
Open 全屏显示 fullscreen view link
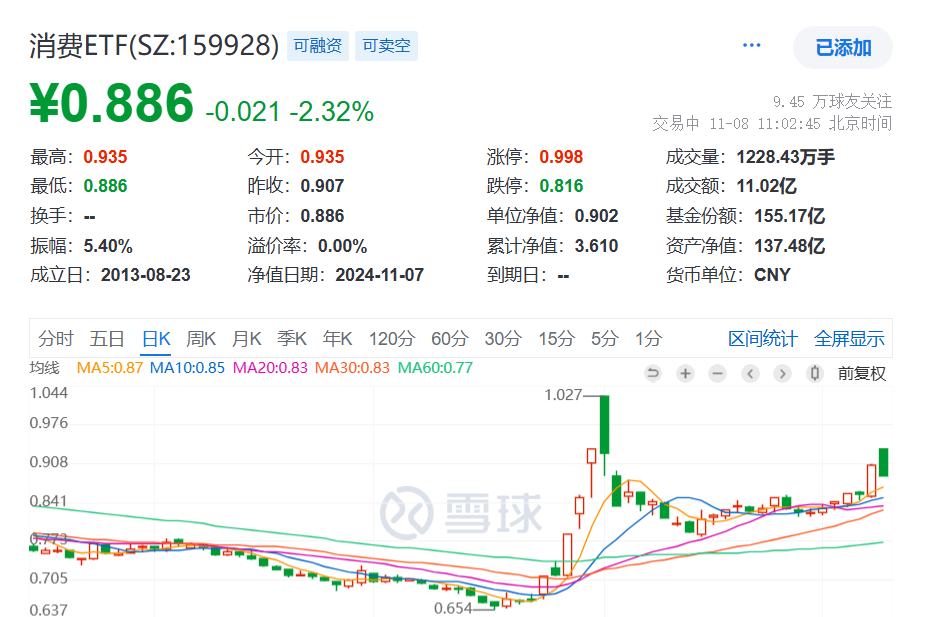849,339
